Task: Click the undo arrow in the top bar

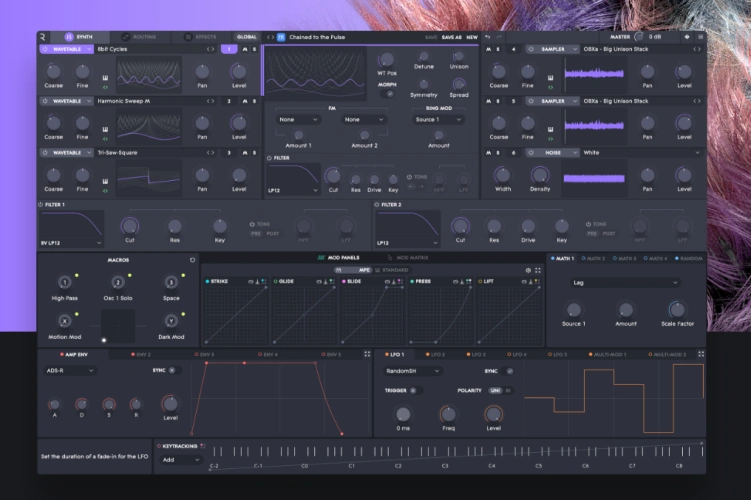Action: [x=487, y=37]
